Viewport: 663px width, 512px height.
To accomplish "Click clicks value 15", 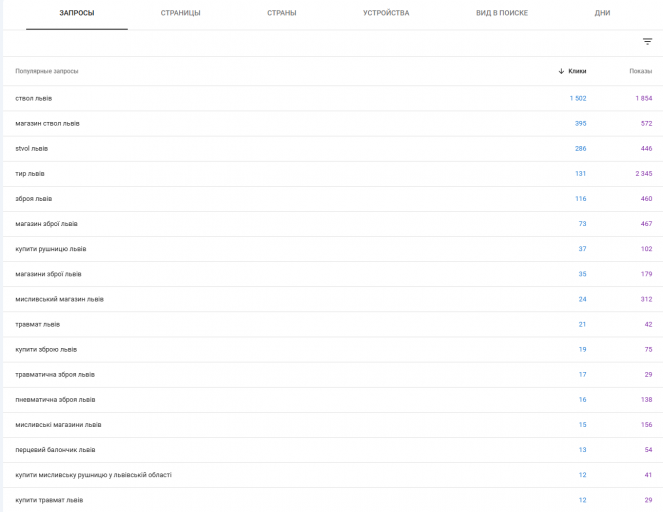I will coord(582,424).
